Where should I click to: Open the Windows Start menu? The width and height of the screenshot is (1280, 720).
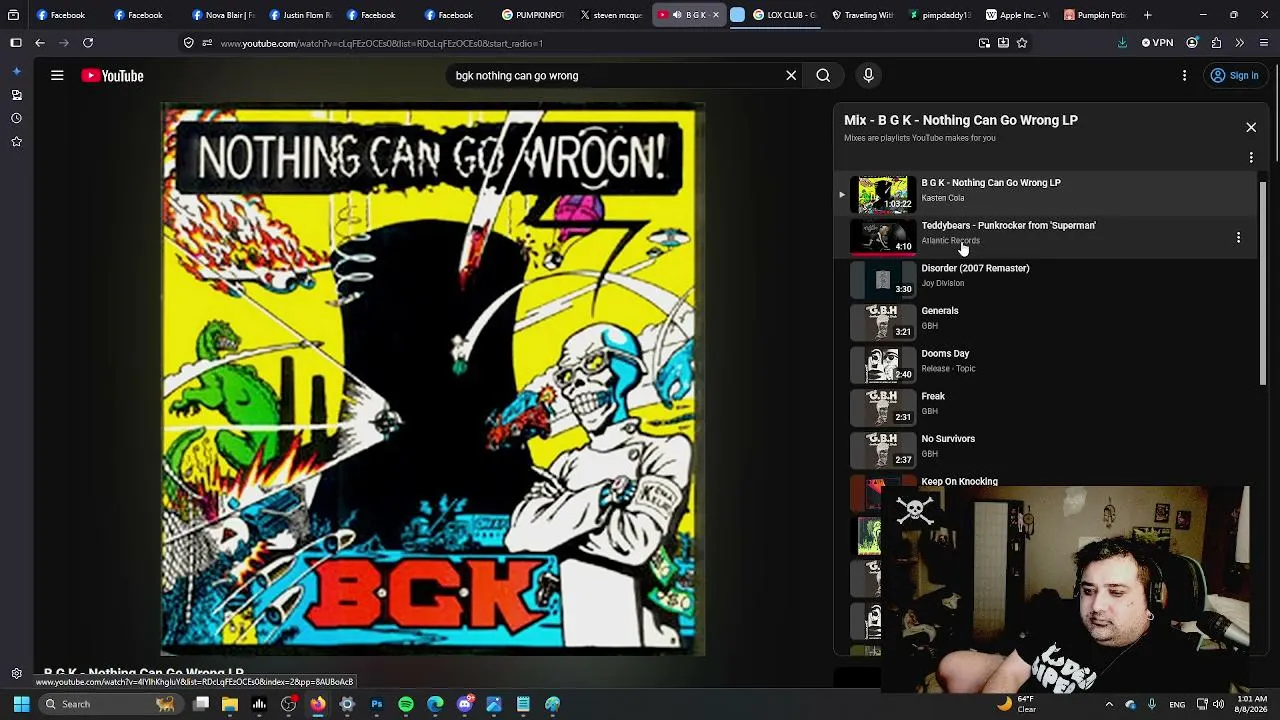click(x=21, y=704)
